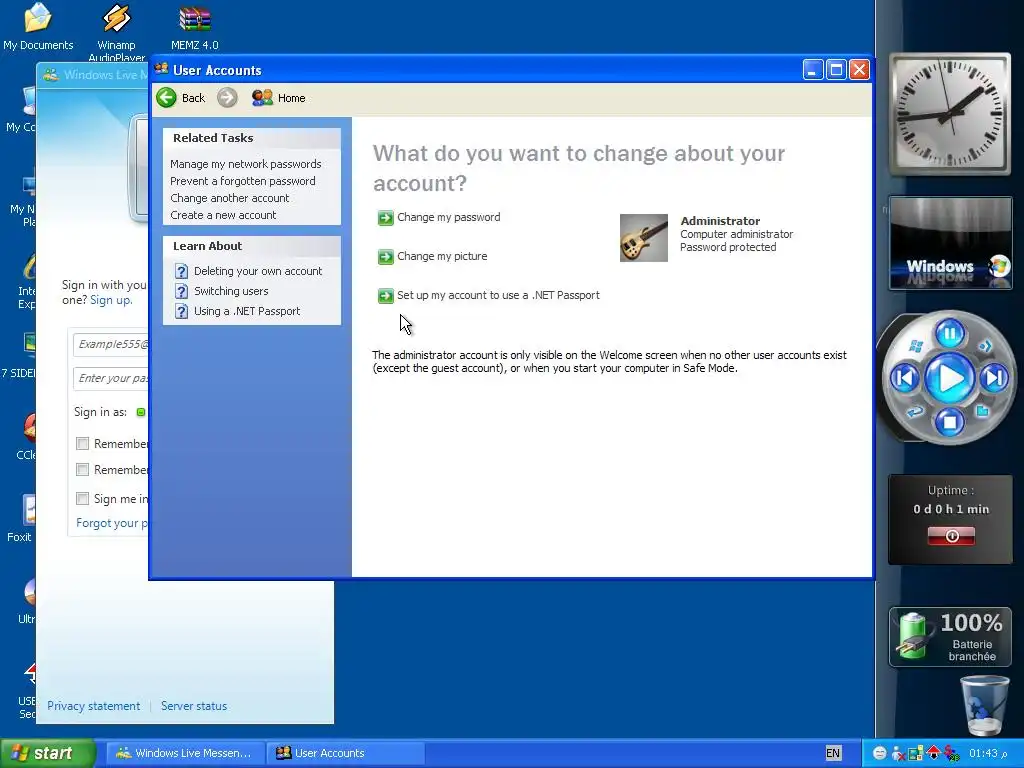Toggle Sign me in checkbox in Messenger
This screenshot has height=768, width=1024.
coord(82,499)
